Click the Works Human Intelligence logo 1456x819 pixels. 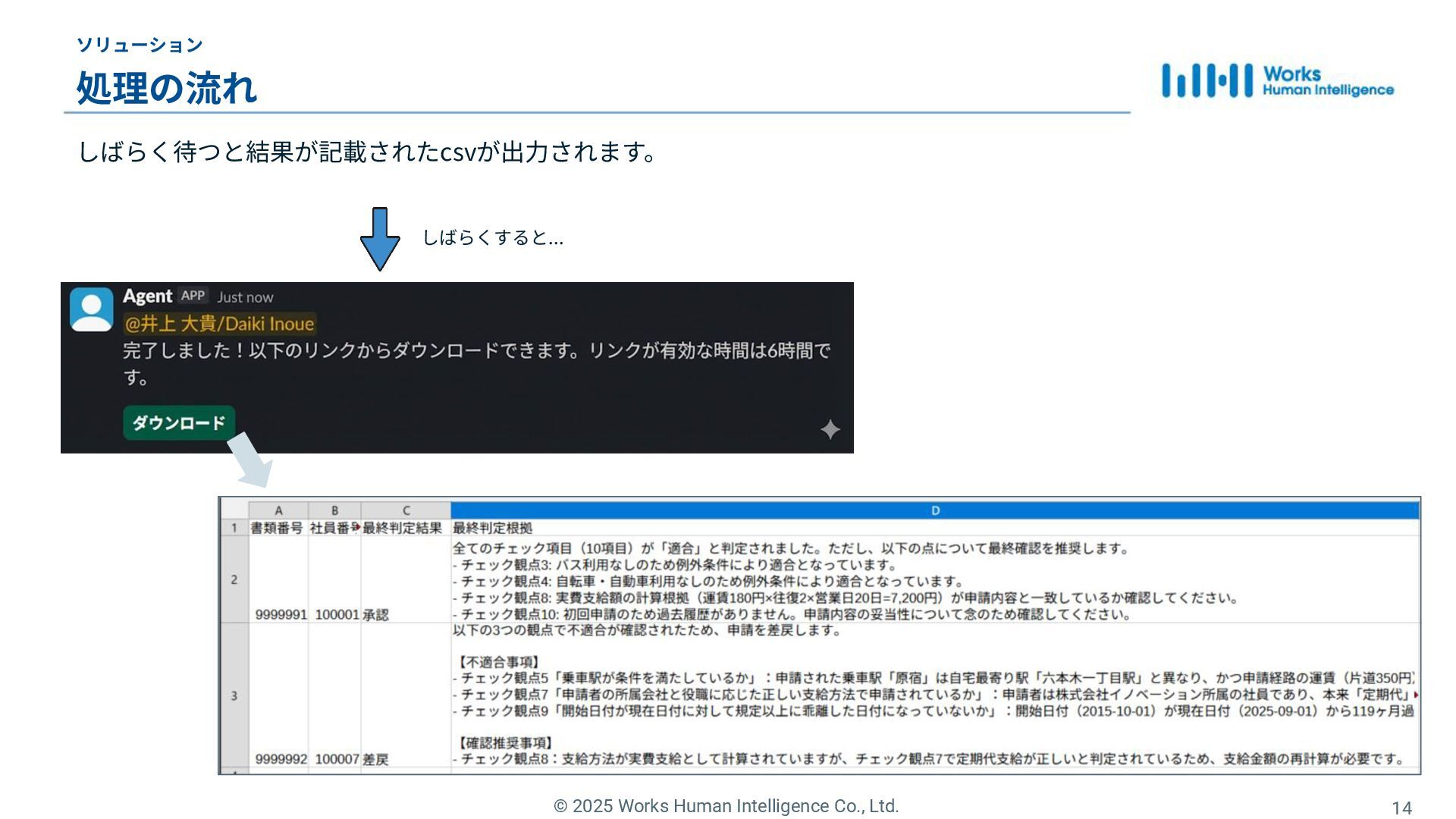pyautogui.click(x=1277, y=81)
